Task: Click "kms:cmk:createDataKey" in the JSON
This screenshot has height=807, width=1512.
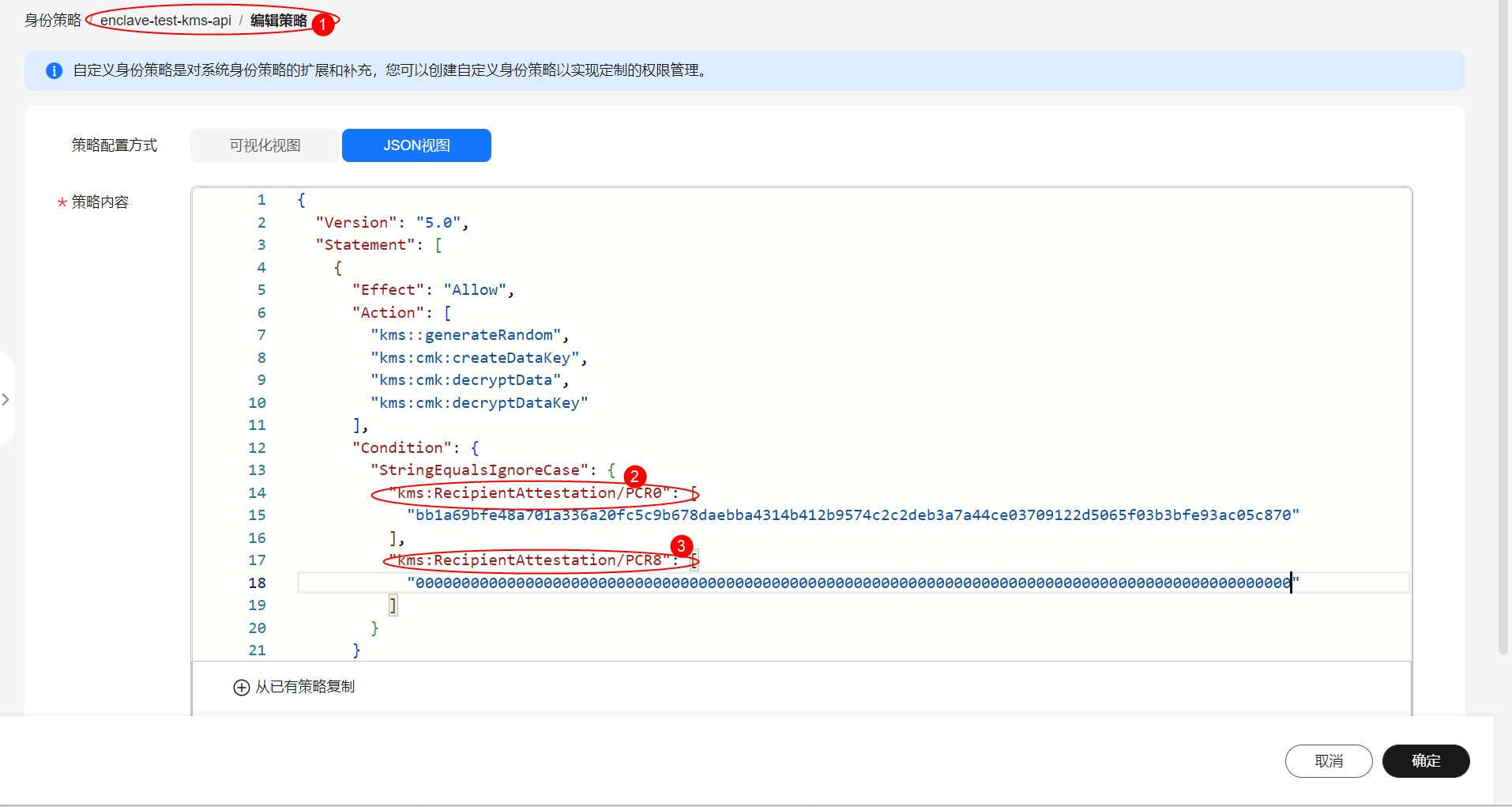Action: coord(476,358)
